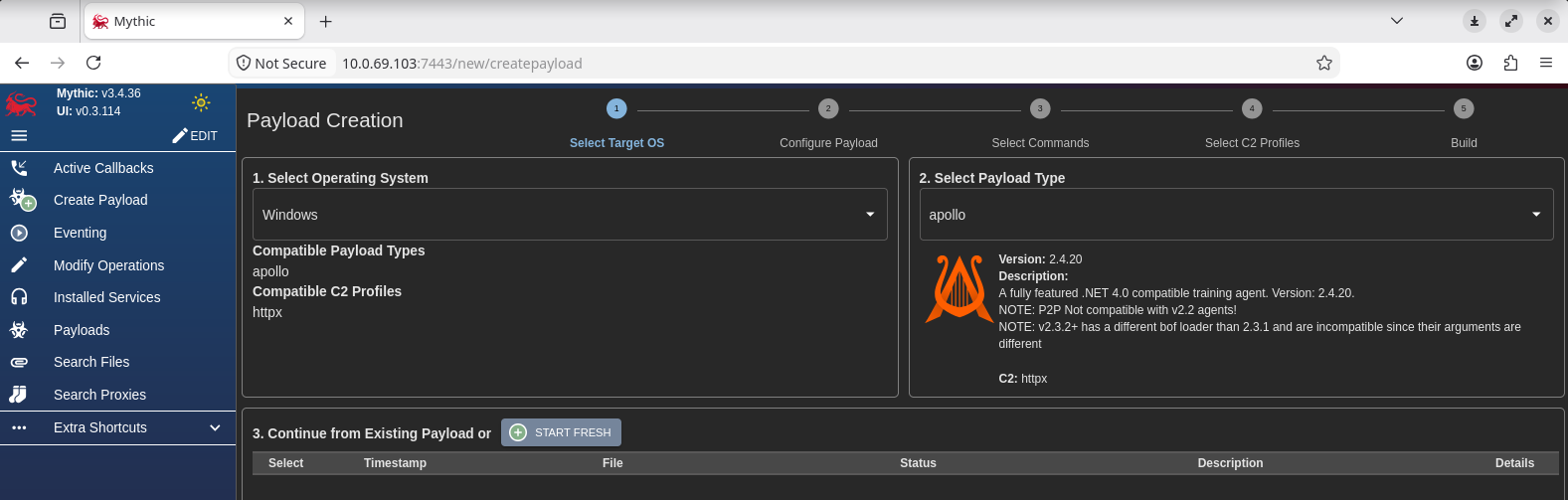This screenshot has width=1568, height=500.
Task: Click the compatible C2 profile text httpx
Action: pos(267,312)
